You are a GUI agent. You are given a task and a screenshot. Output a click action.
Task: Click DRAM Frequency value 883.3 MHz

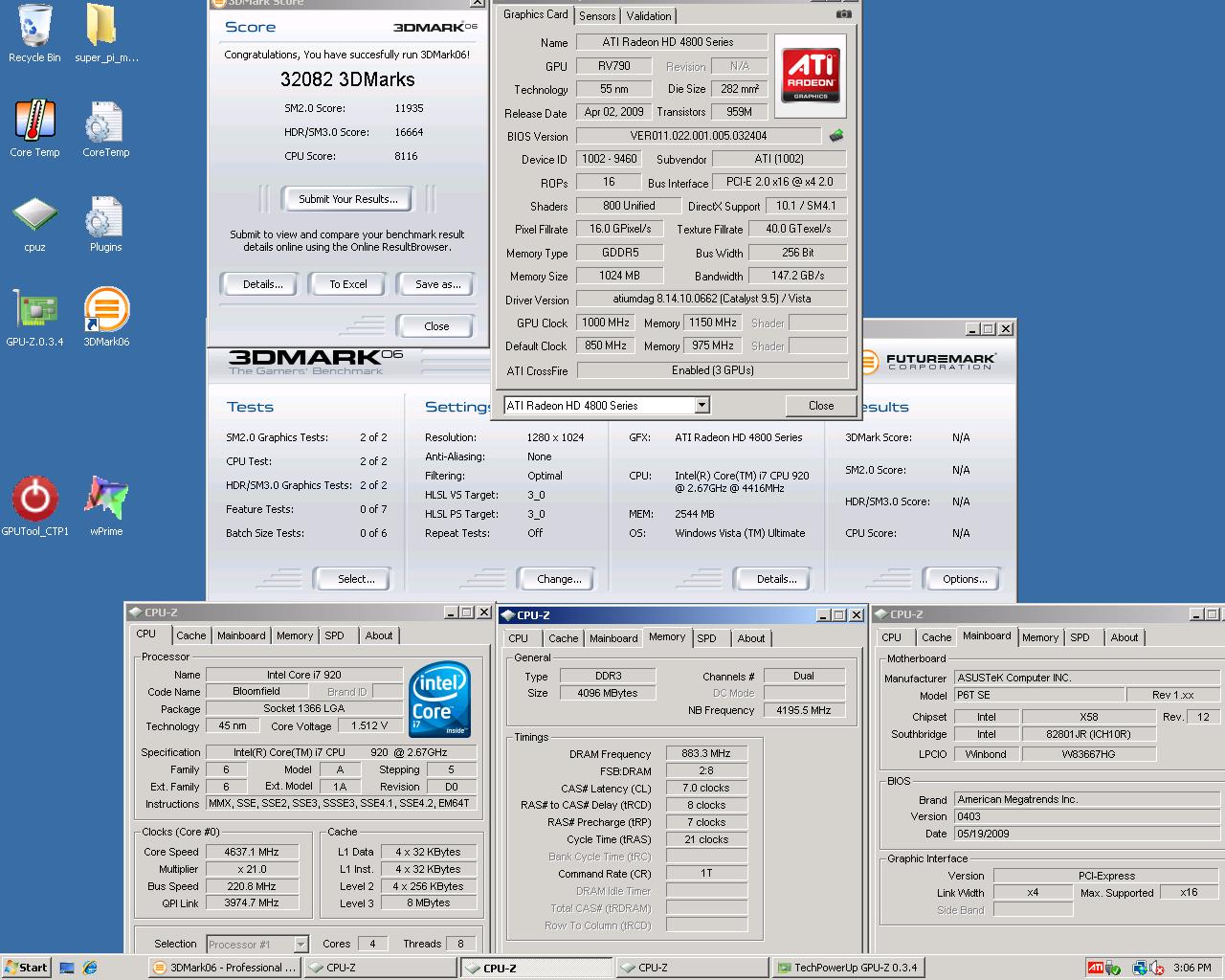705,754
